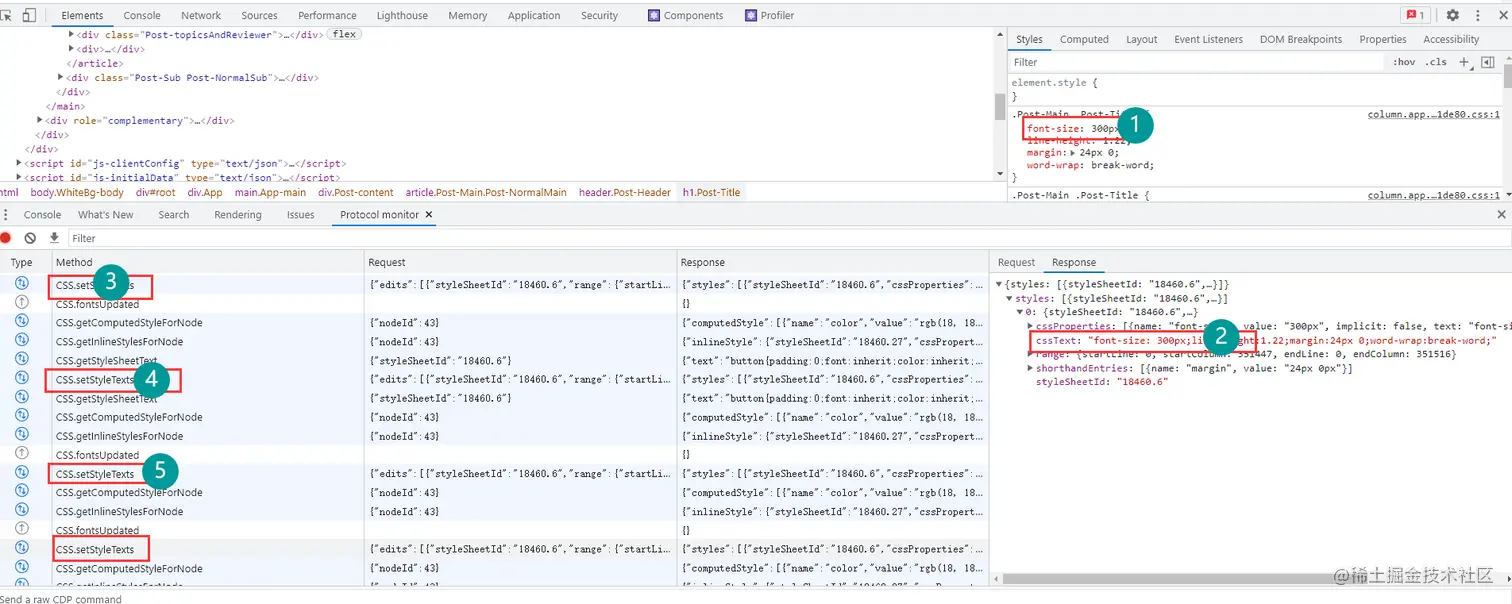This screenshot has width=1512, height=604.
Task: Add a new style rule with plus icon
Action: coord(1463,62)
